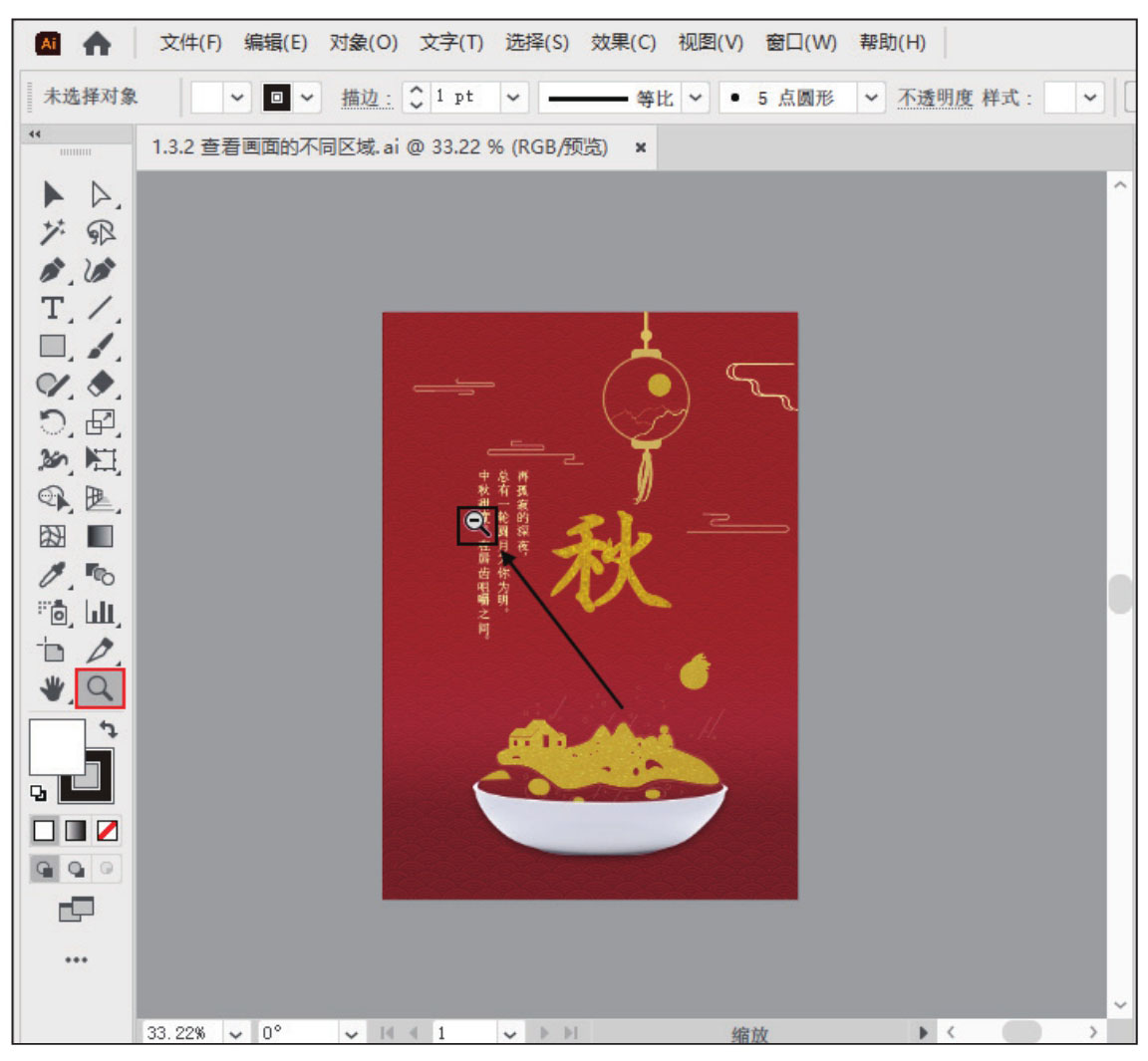The image size is (1148, 1061).
Task: Select the Pen tool
Action: [53, 270]
